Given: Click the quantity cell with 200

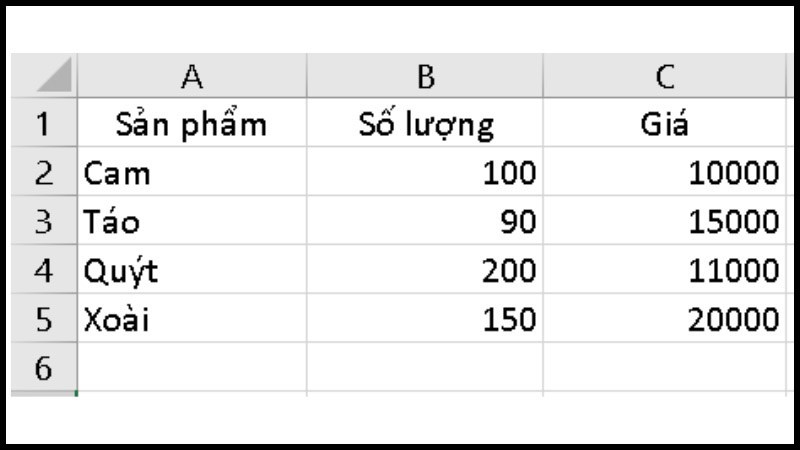Looking at the screenshot, I should click(425, 269).
